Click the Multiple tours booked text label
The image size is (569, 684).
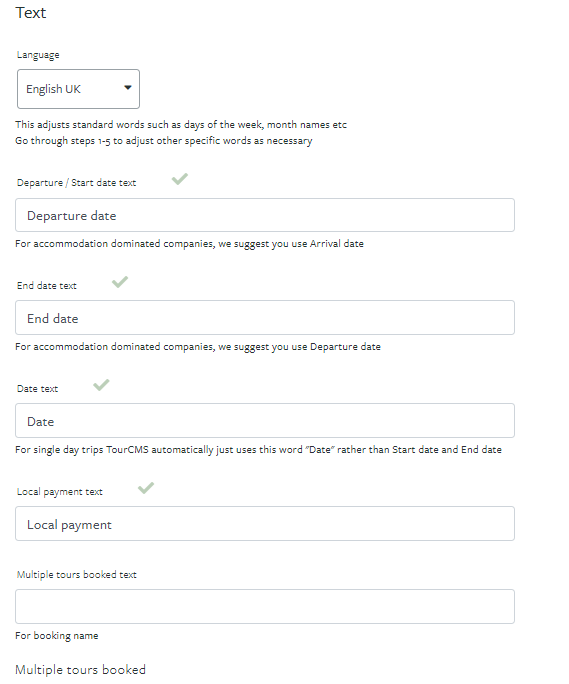[77, 575]
